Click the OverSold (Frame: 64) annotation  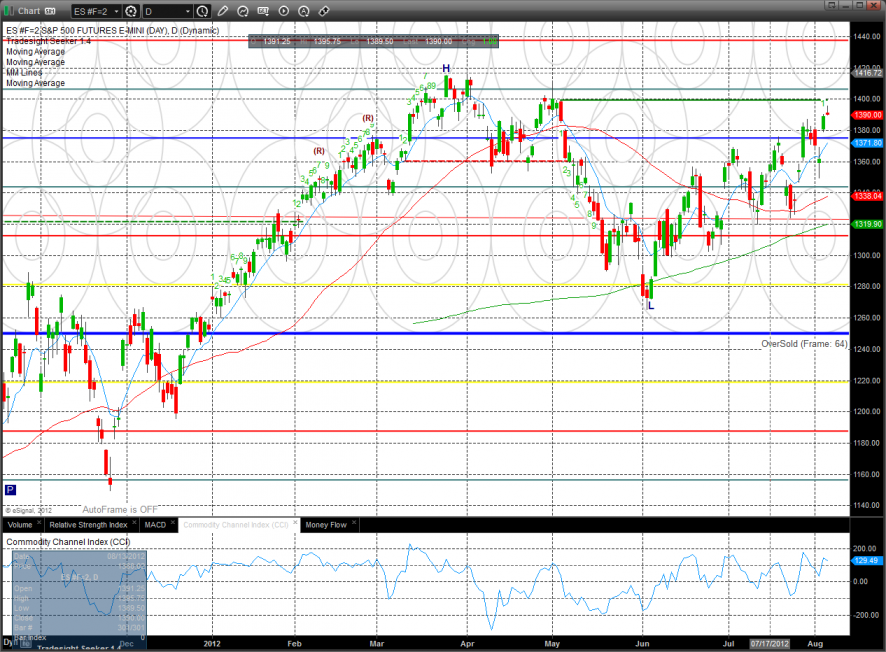[x=804, y=344]
